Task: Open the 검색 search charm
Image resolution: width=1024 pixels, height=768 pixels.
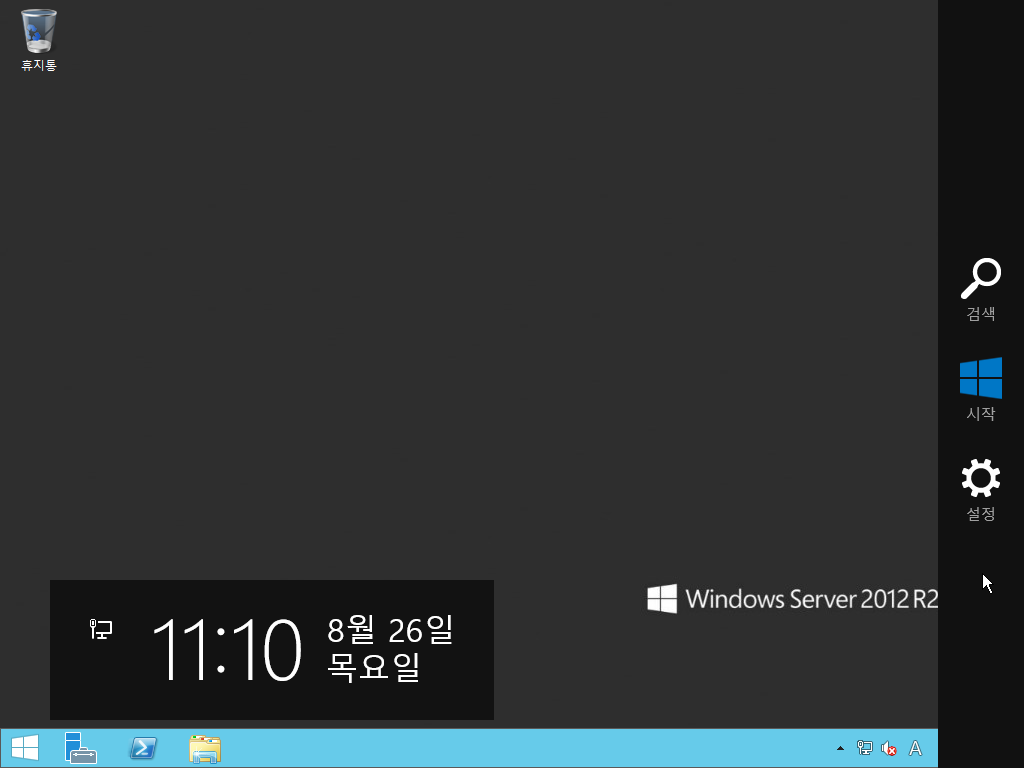Action: (x=980, y=289)
